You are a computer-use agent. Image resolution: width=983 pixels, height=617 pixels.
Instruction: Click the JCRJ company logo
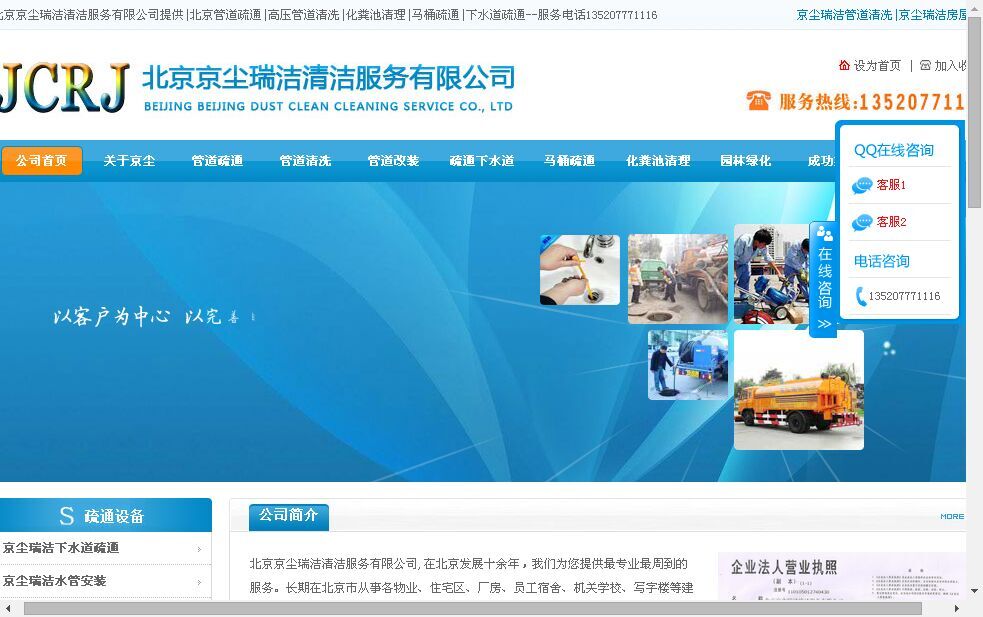point(65,87)
